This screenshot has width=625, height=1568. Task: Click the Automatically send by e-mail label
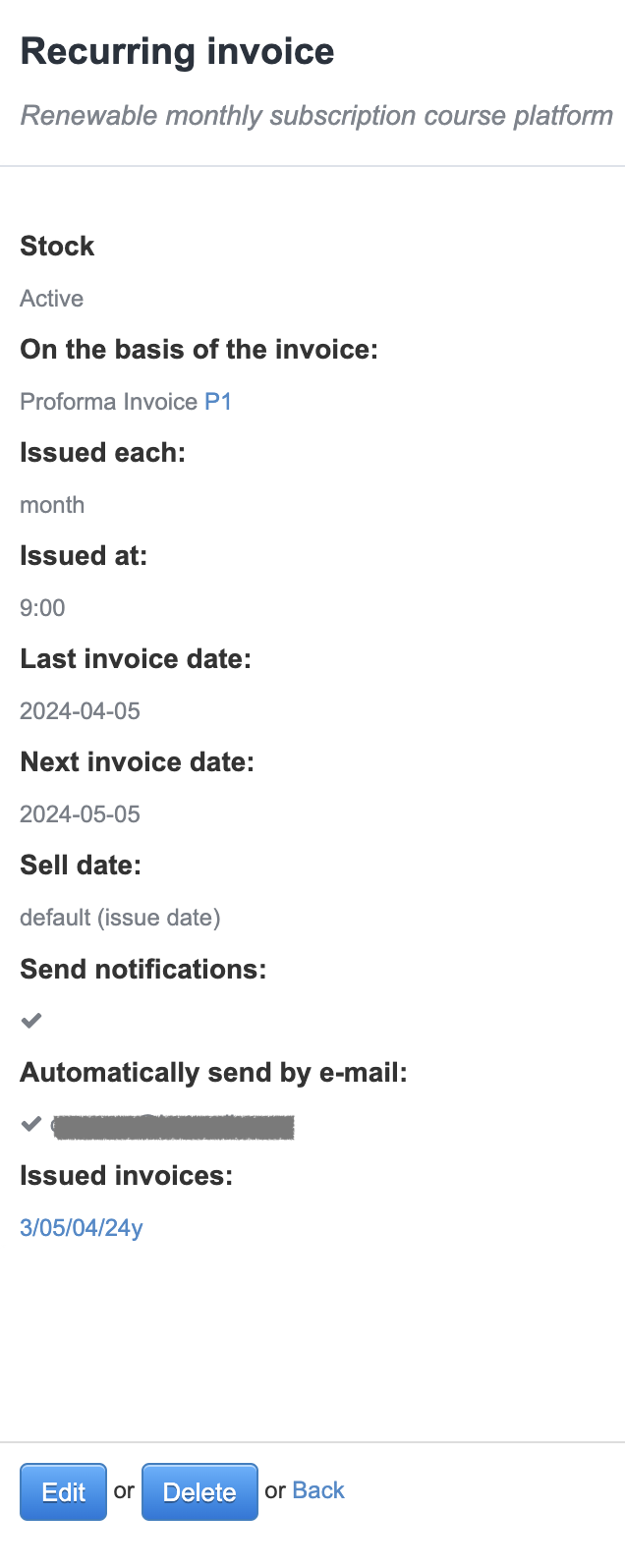click(x=213, y=1073)
